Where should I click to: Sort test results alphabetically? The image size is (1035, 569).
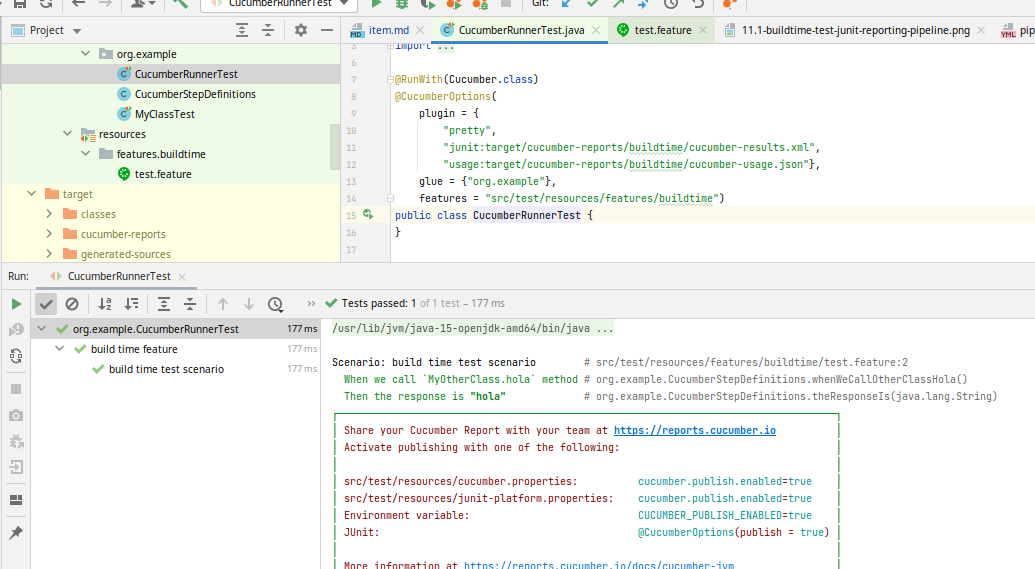coord(105,304)
